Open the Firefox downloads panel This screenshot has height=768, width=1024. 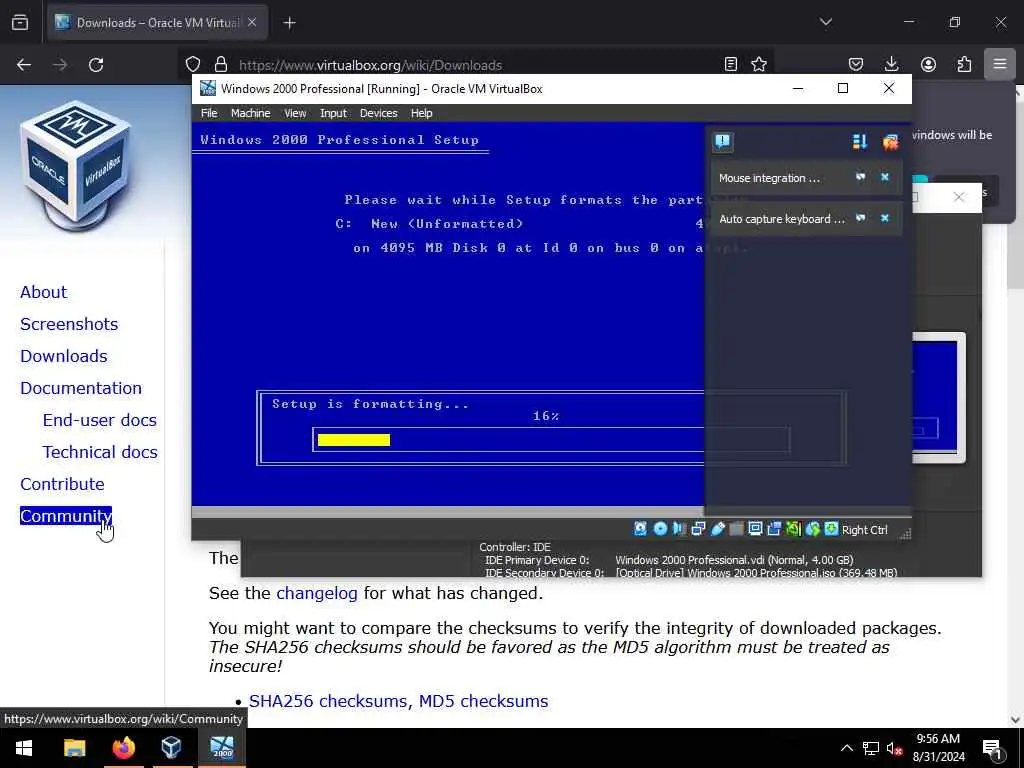pos(891,64)
